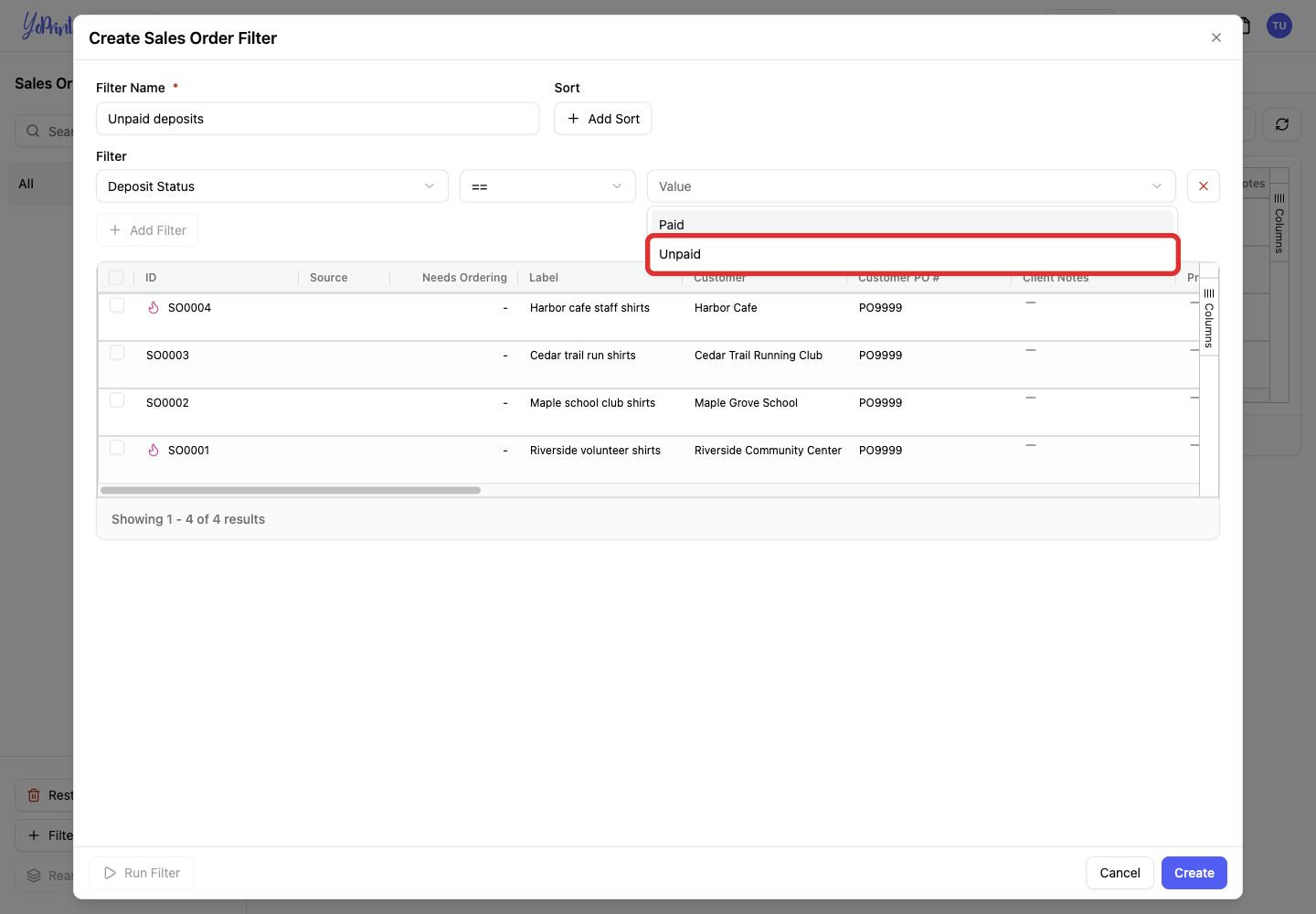The height and width of the screenshot is (914, 1316).
Task: Click the Run Filter button
Action: point(142,873)
